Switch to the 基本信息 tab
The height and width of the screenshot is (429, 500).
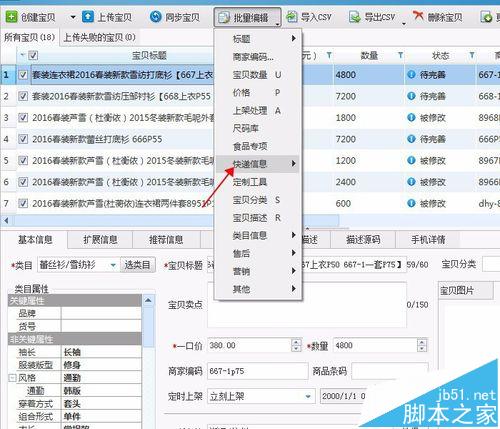pos(35,239)
